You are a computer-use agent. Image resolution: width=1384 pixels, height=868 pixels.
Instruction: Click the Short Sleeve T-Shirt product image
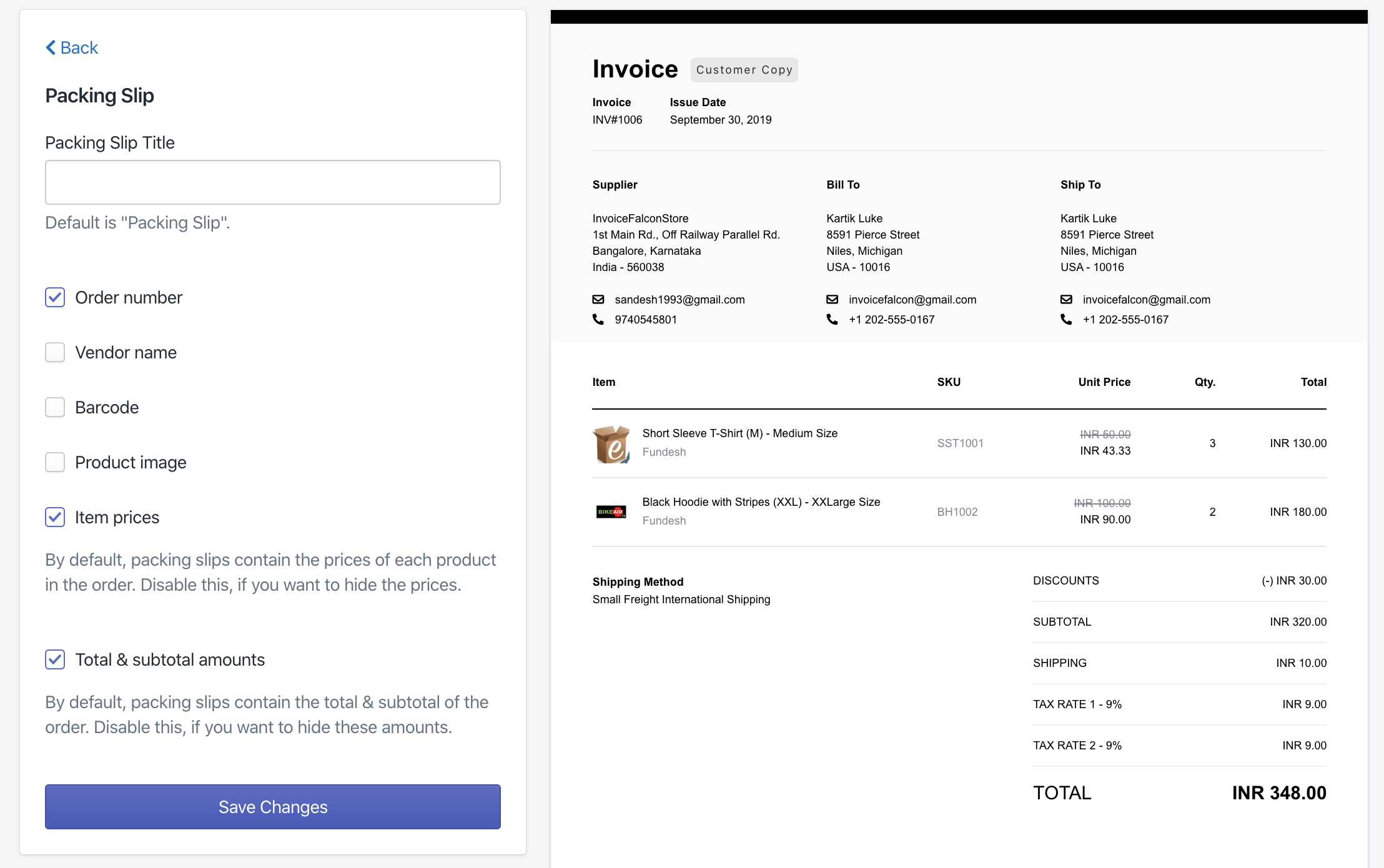point(611,444)
